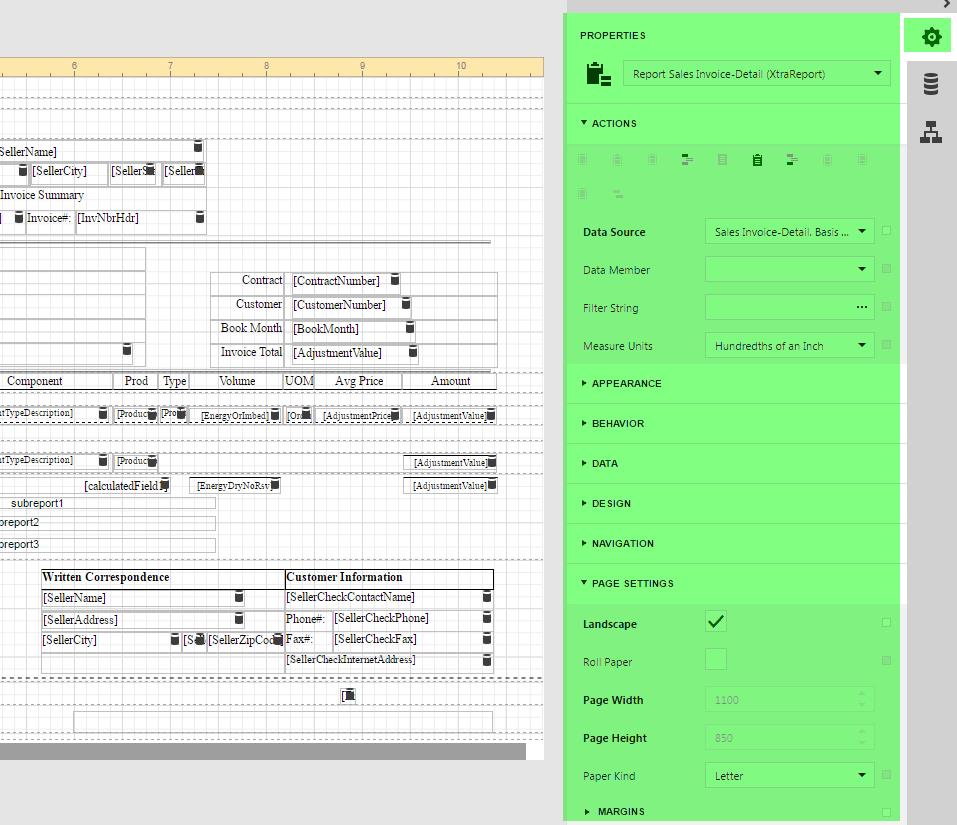
Task: Enable the Roll Paper checkbox
Action: coord(716,660)
